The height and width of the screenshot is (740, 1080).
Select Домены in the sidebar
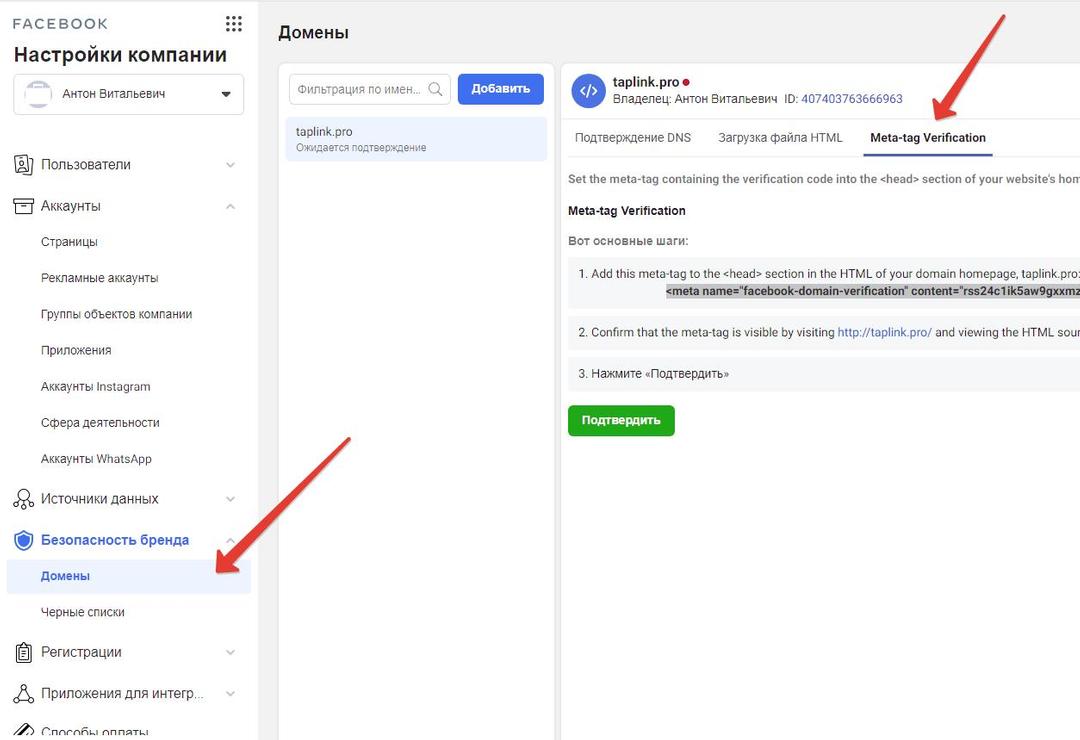pos(129,576)
